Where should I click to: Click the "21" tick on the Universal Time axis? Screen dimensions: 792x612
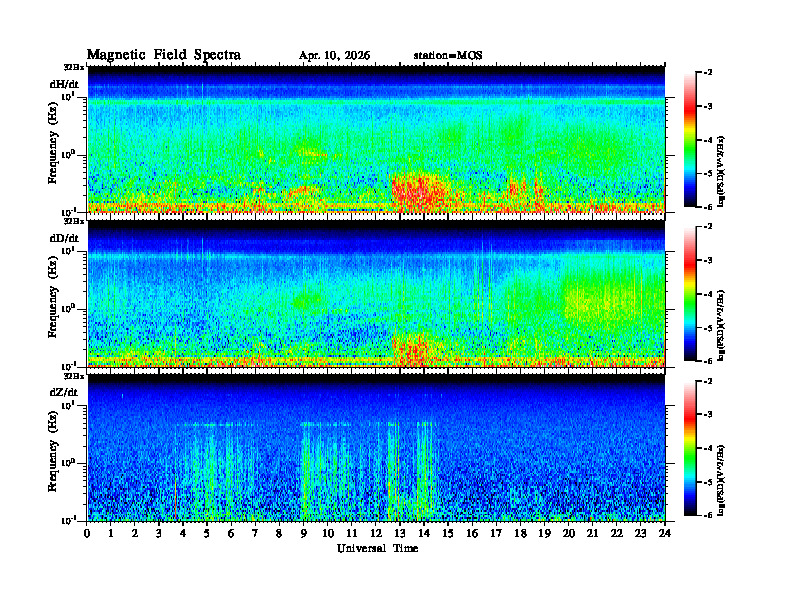tap(592, 534)
